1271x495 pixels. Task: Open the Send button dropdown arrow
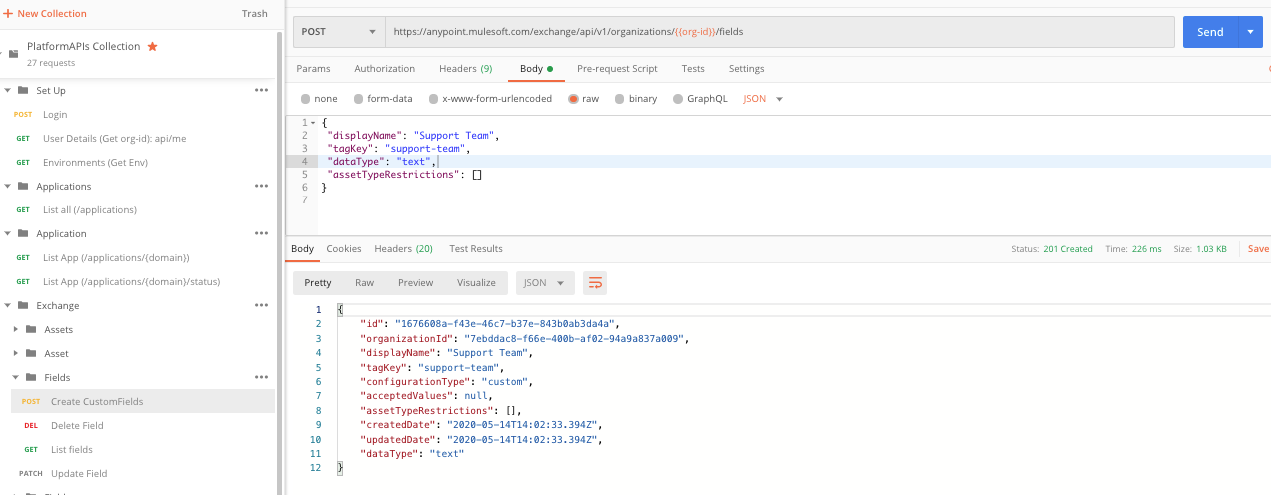click(x=1250, y=32)
